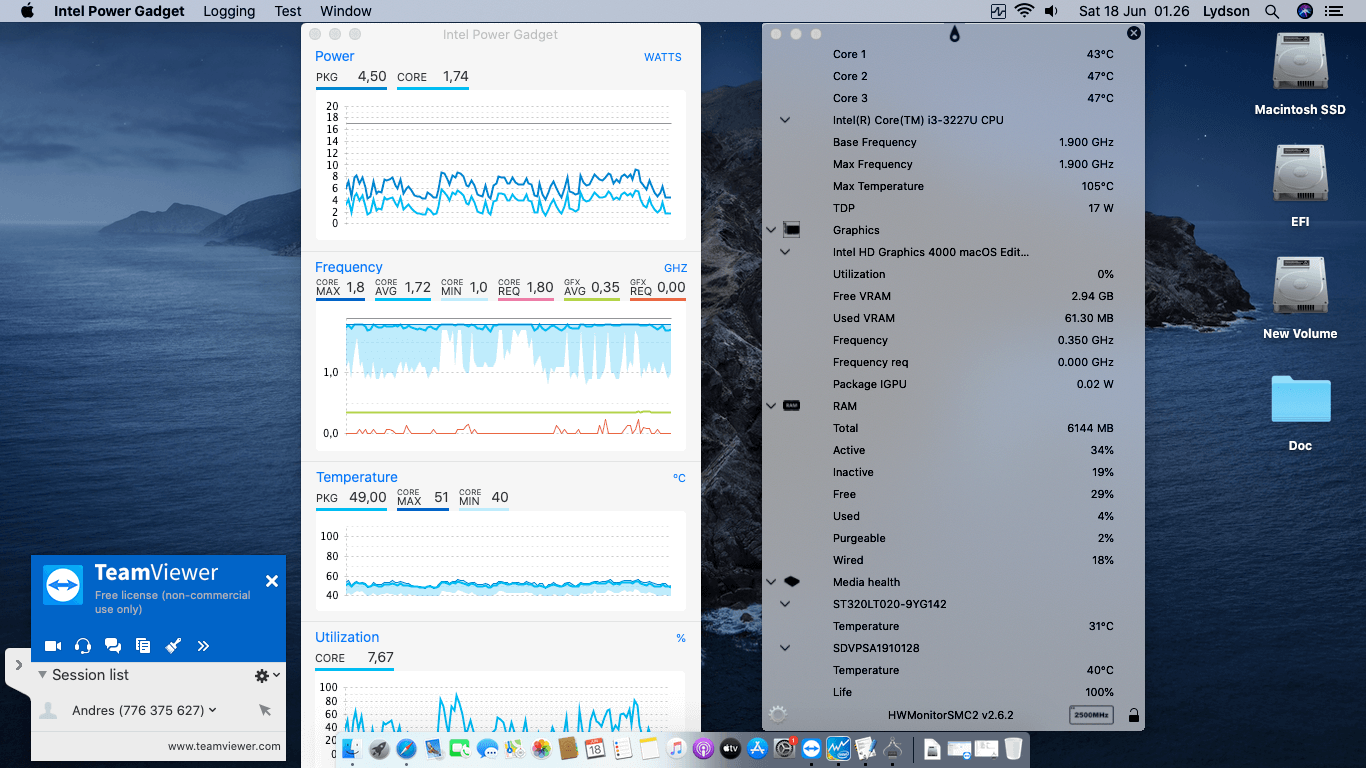Toggle WATTS unit in Power section
1366x768 pixels.
click(x=662, y=57)
